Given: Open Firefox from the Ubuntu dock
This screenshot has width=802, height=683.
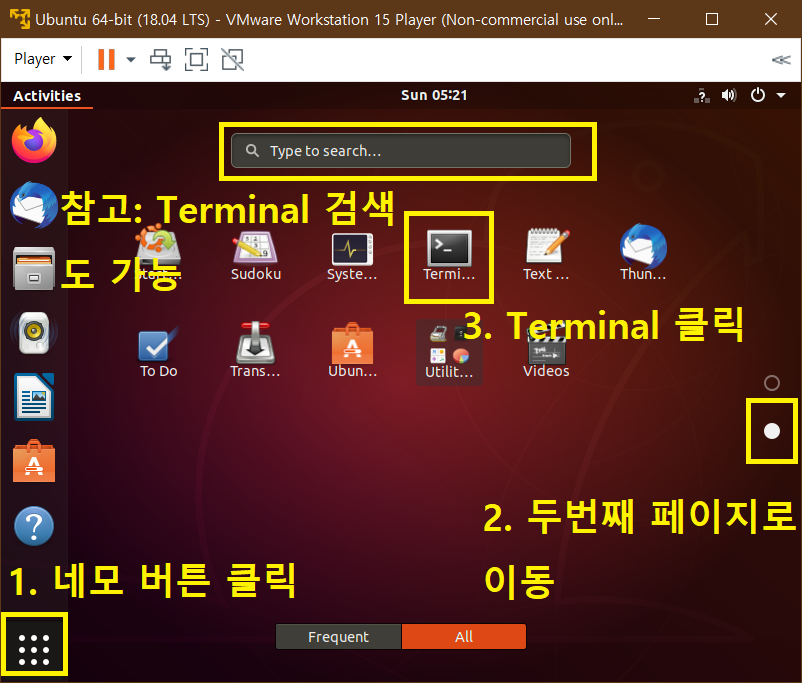Looking at the screenshot, I should tap(34, 140).
